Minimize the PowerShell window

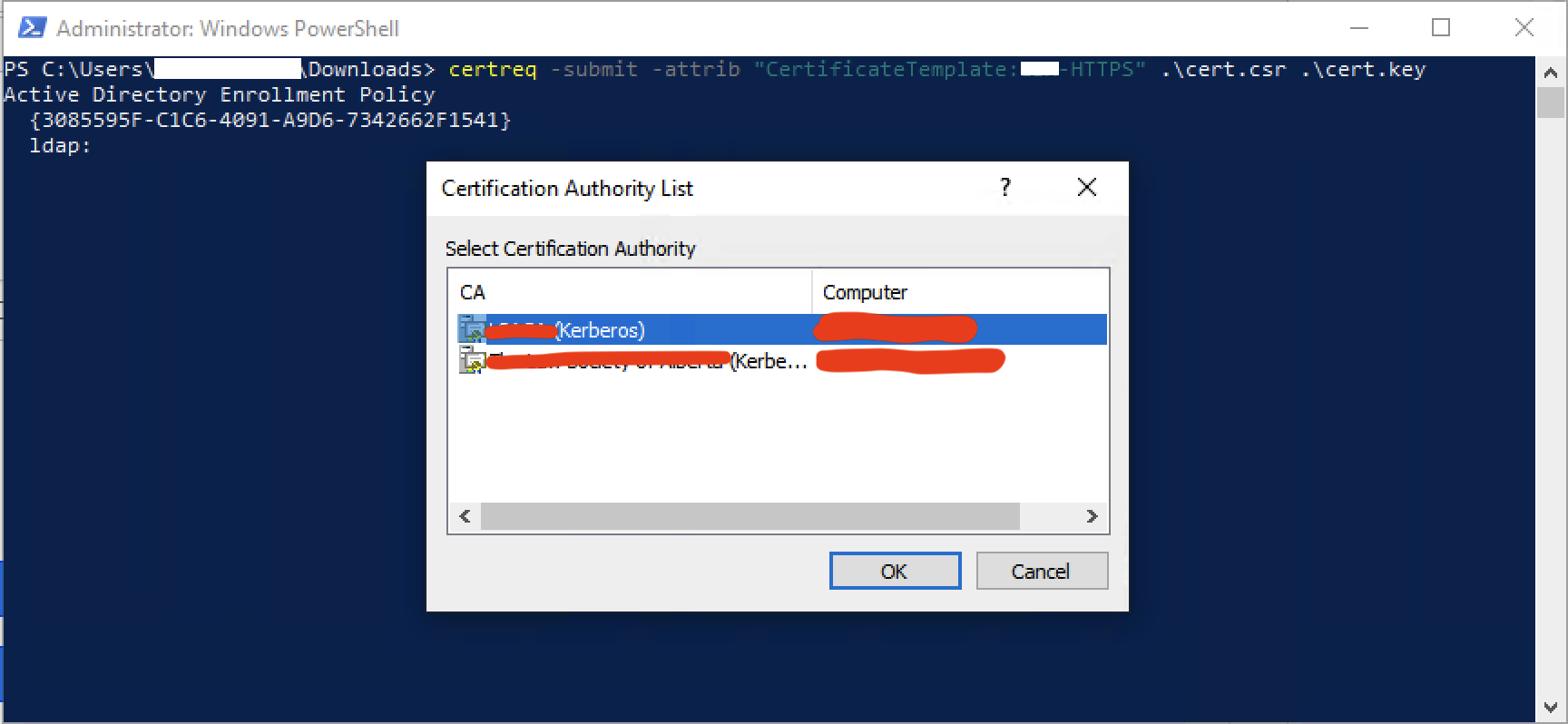point(1358,28)
